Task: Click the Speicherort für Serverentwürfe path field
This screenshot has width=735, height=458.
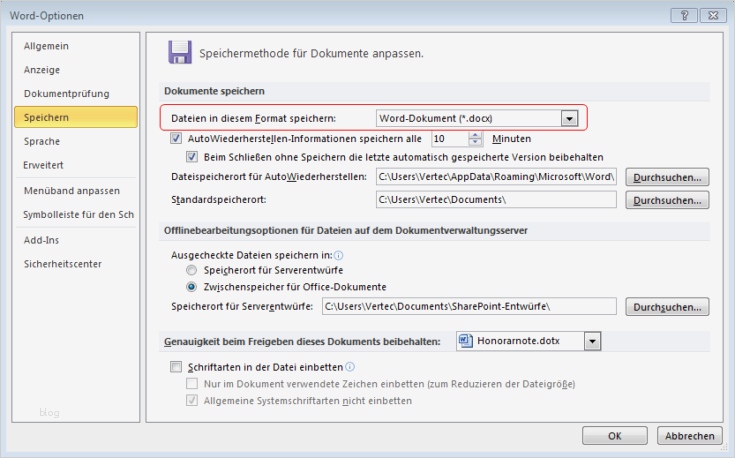Action: [x=468, y=306]
